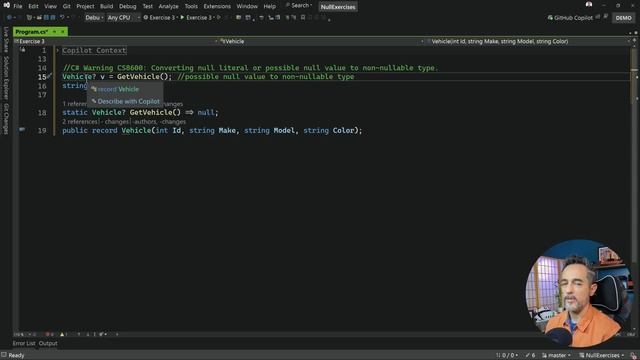Open the Build menu

point(107,6)
